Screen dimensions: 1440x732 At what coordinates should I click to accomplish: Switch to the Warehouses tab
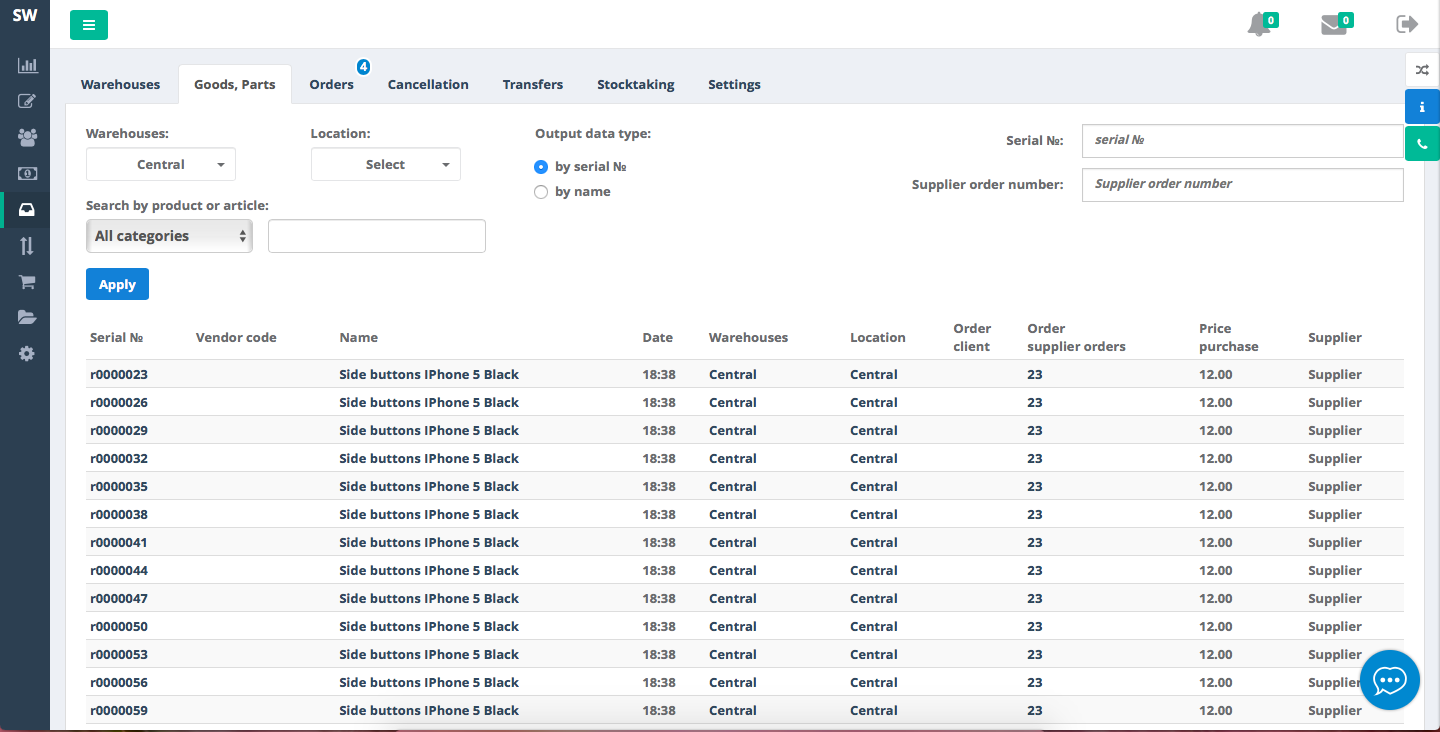pyautogui.click(x=120, y=85)
